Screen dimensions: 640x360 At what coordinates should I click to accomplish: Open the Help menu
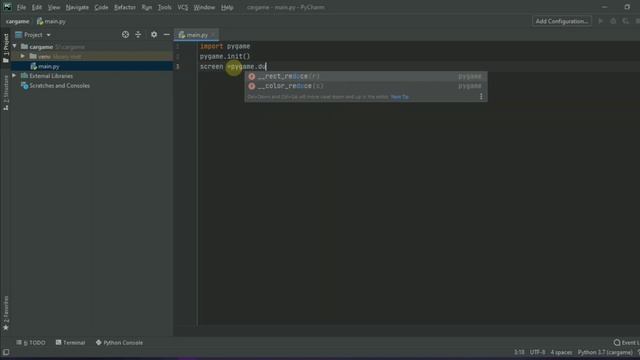pos(227,7)
